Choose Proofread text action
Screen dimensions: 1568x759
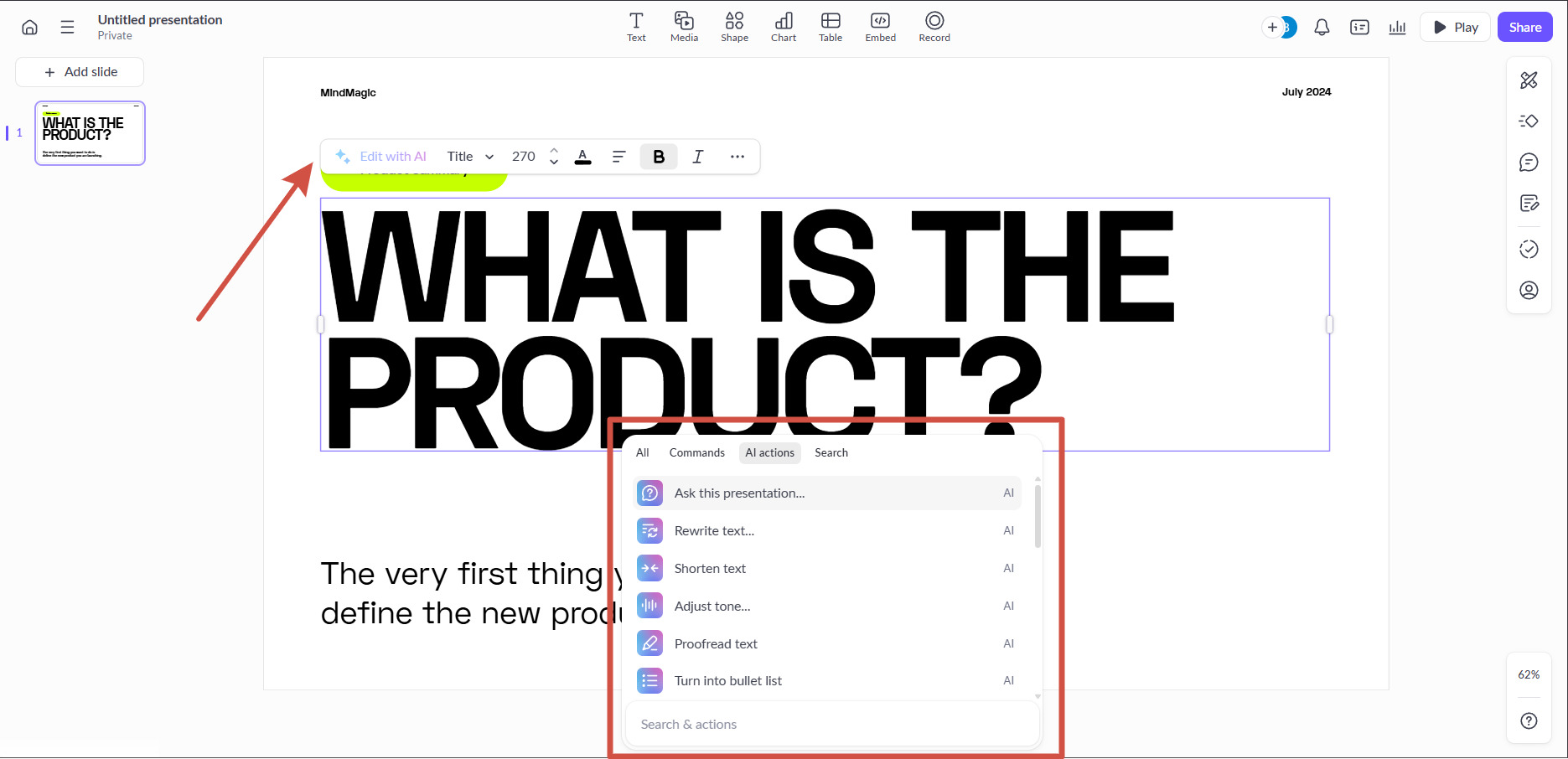click(x=828, y=644)
